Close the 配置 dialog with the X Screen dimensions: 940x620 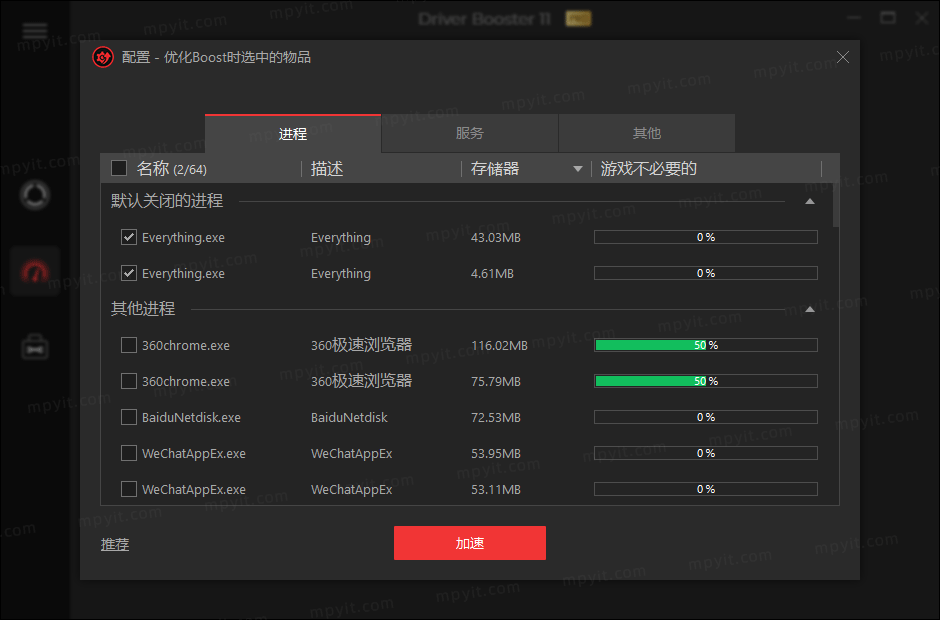pos(842,57)
